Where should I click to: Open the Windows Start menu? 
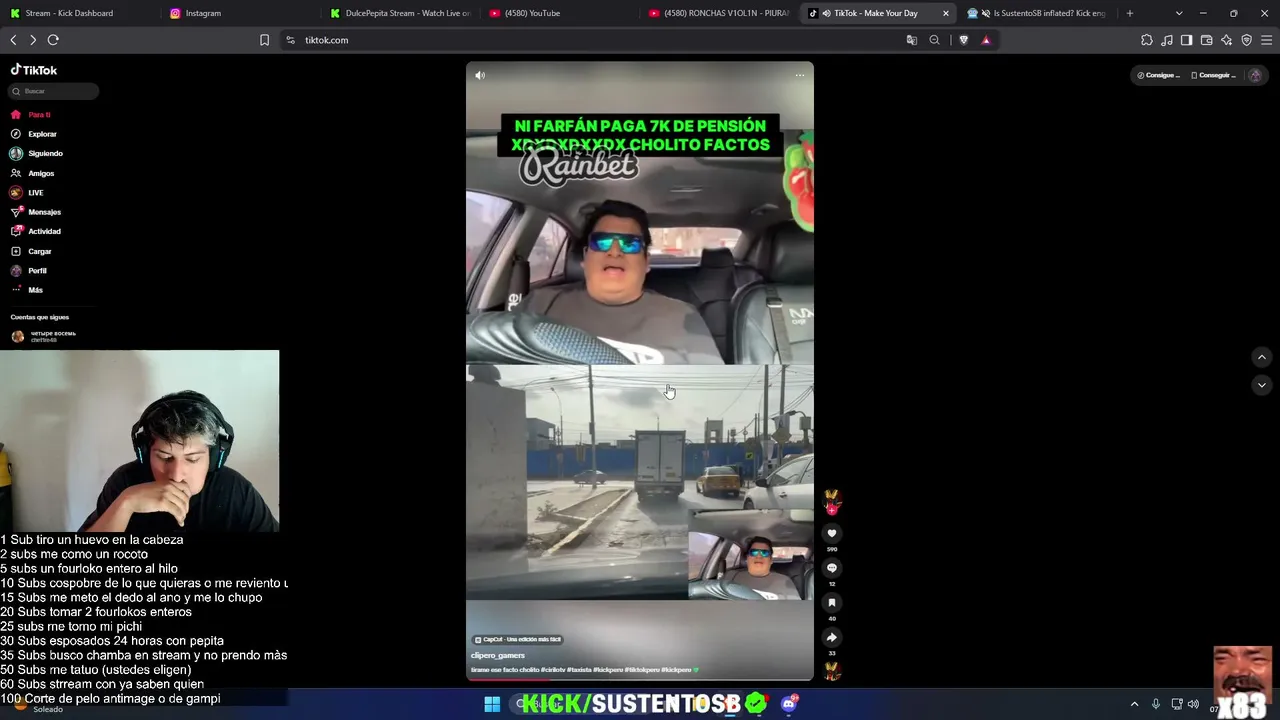pyautogui.click(x=492, y=704)
